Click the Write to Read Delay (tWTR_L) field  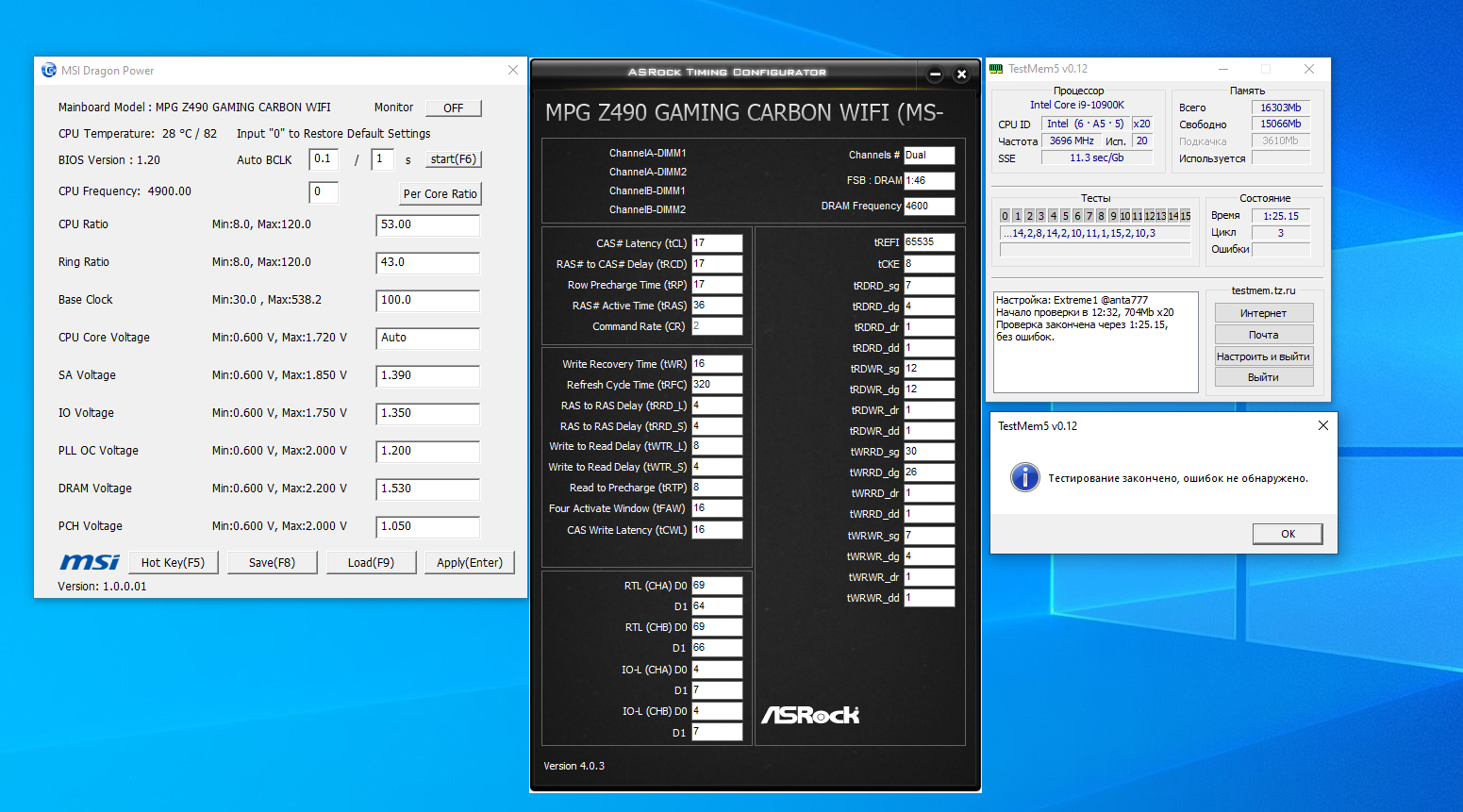(x=717, y=446)
